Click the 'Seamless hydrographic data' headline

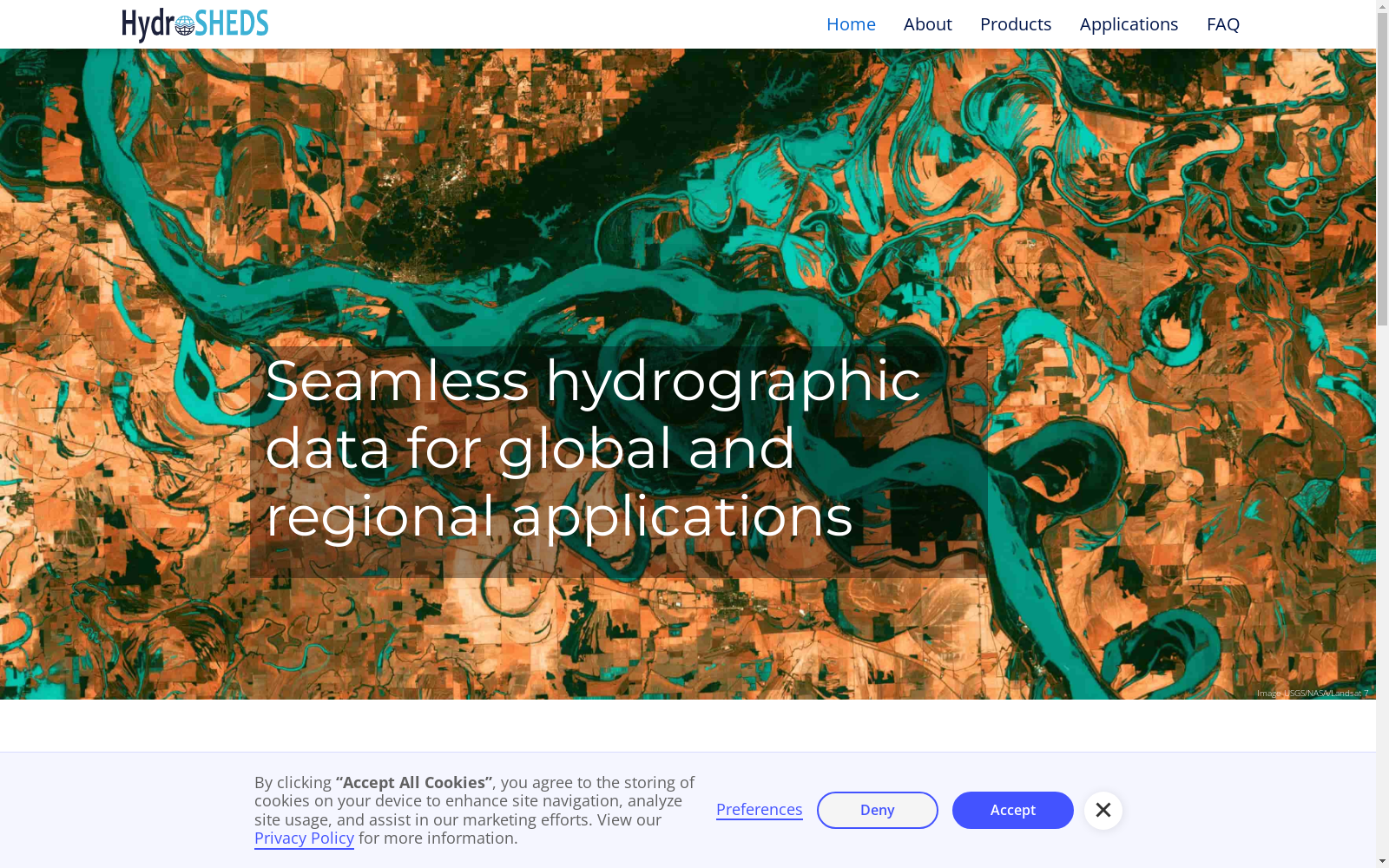coord(592,449)
